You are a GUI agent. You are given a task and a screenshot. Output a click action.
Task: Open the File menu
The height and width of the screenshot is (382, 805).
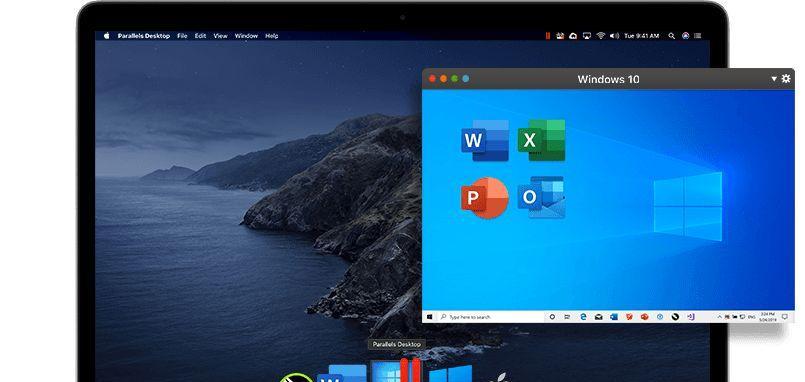[182, 36]
